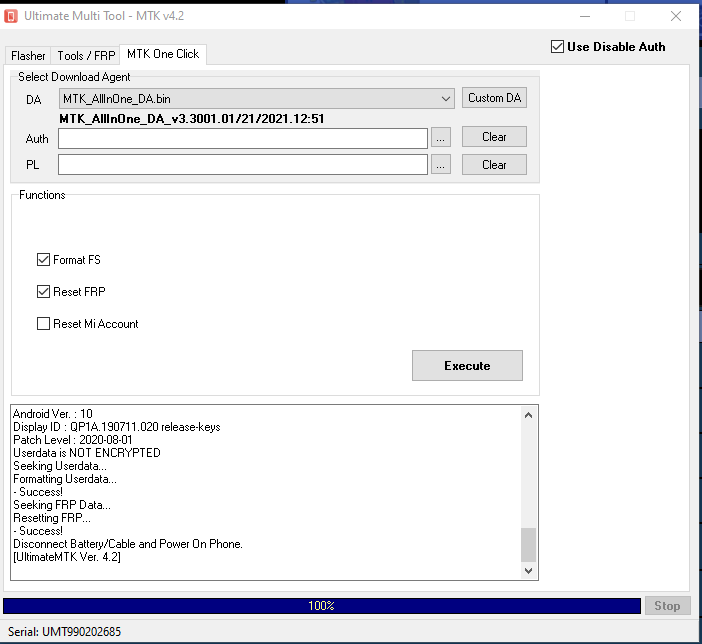This screenshot has width=702, height=644.
Task: Click the '[UltimateMTK Ver. 4.2]' log line
Action: (67, 557)
